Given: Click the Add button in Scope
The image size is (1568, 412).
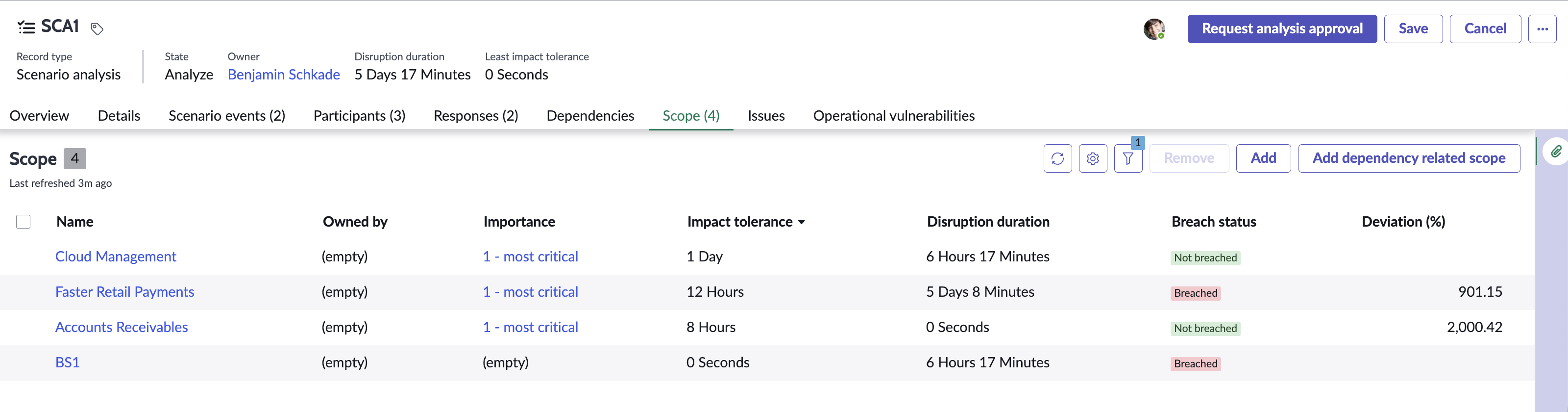Looking at the screenshot, I should 1263,158.
